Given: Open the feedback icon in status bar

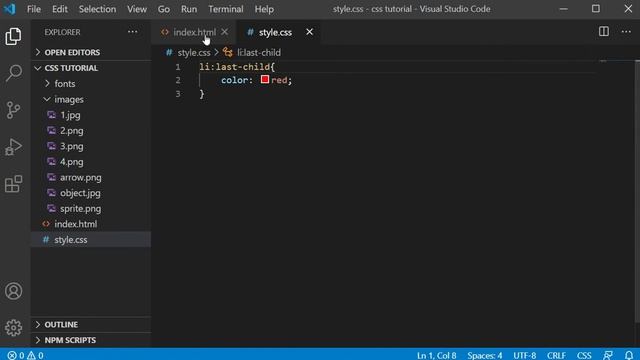Looking at the screenshot, I should pyautogui.click(x=608, y=355).
